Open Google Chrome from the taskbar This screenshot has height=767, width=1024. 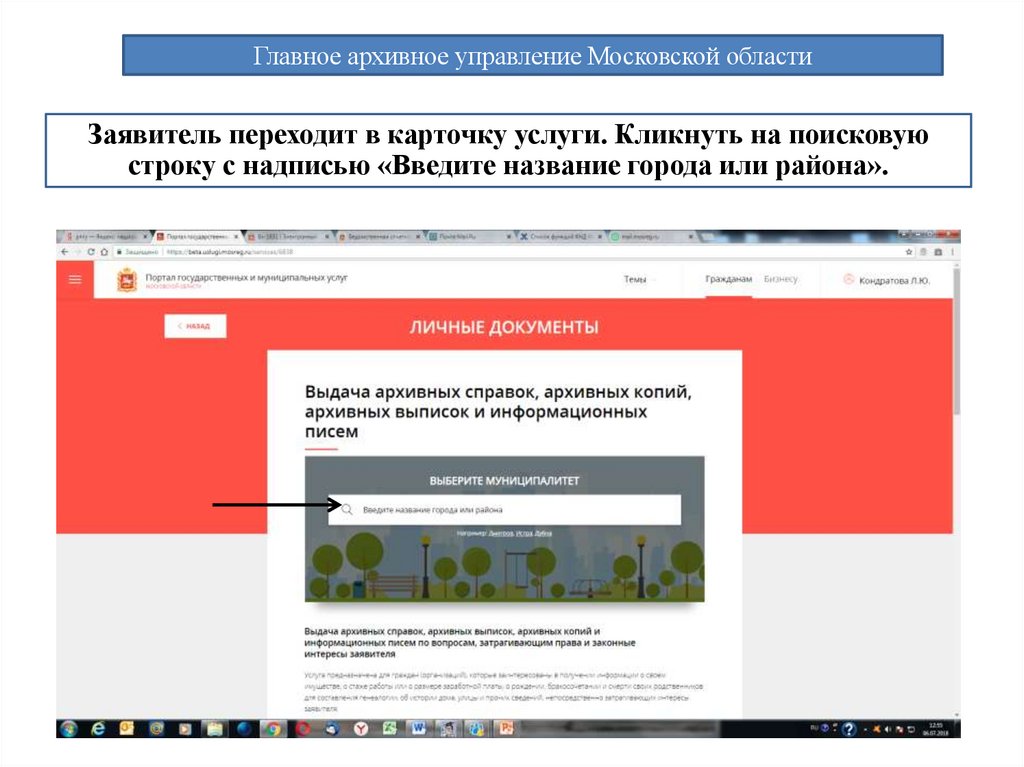click(x=272, y=728)
